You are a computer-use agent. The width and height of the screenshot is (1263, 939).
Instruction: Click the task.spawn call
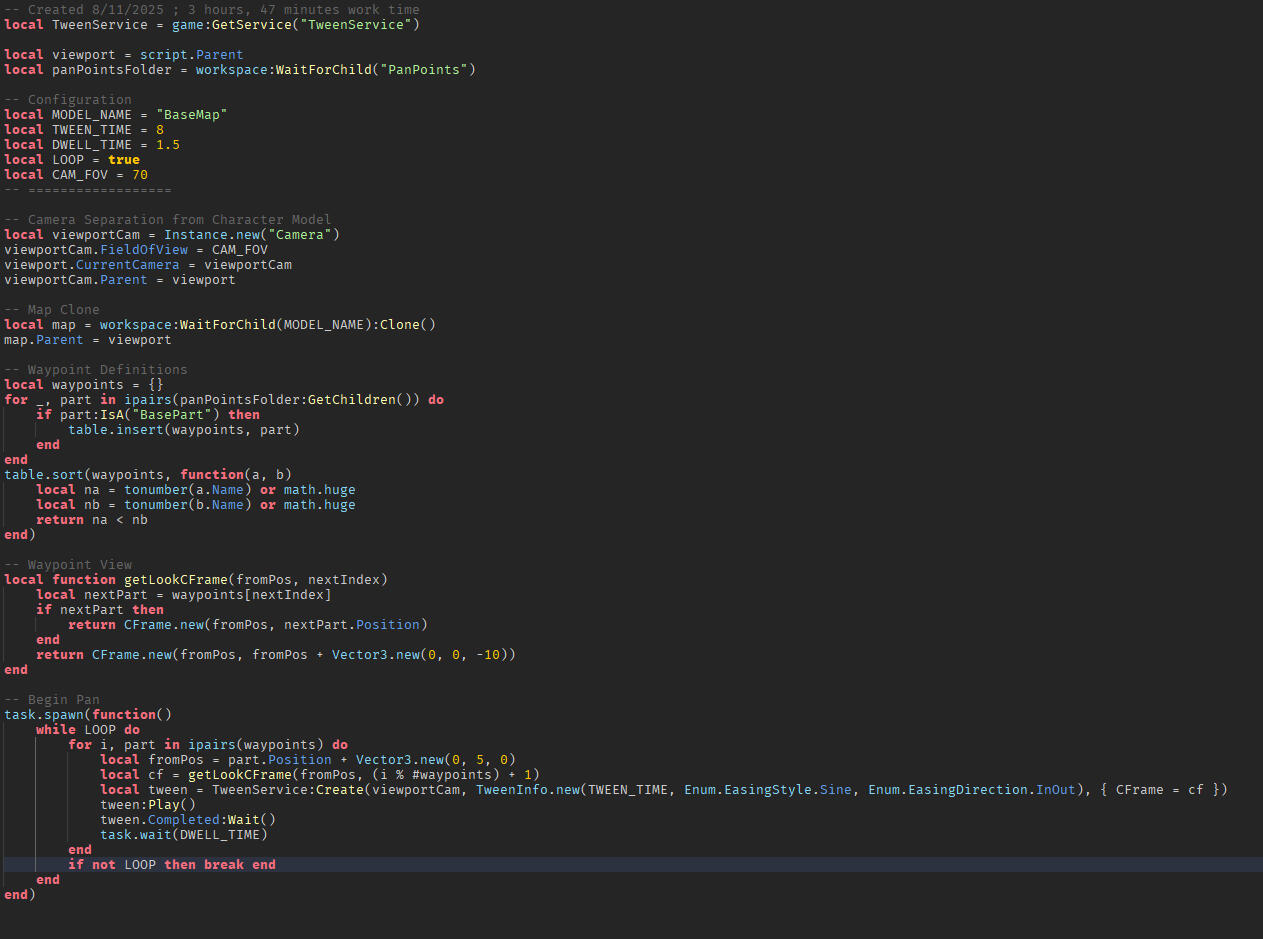tap(44, 714)
